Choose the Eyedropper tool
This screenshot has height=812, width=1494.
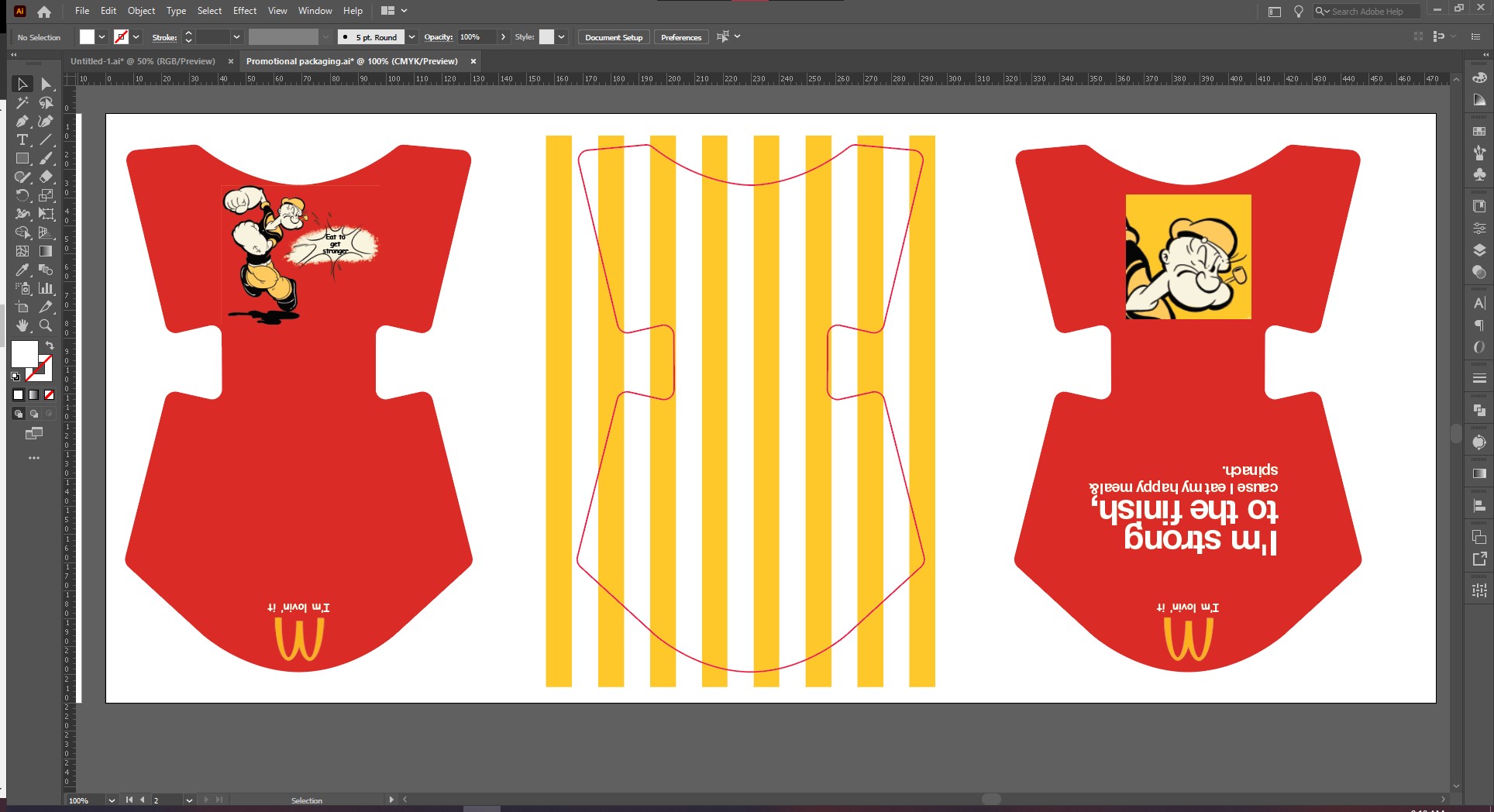tap(22, 270)
